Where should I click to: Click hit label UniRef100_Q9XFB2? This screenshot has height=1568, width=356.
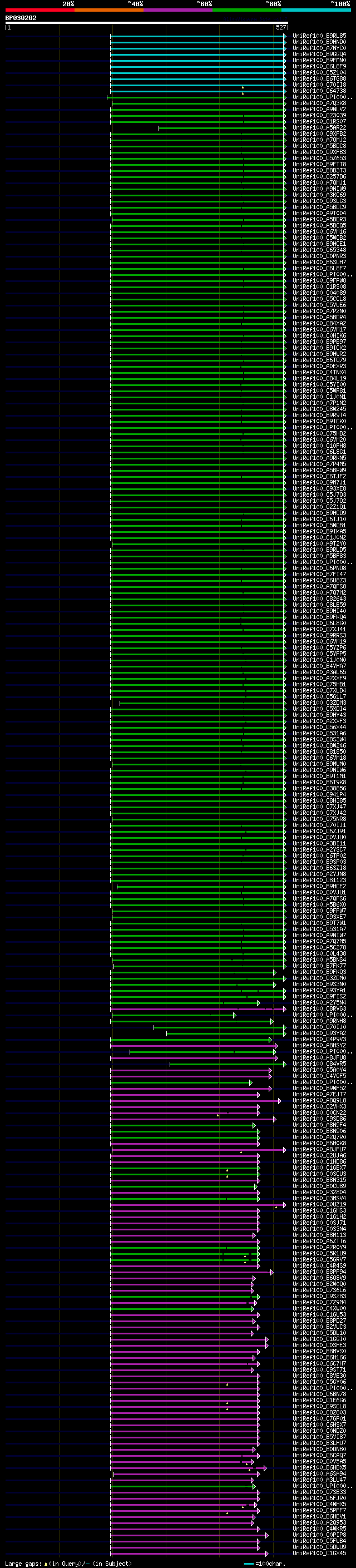(319, 134)
